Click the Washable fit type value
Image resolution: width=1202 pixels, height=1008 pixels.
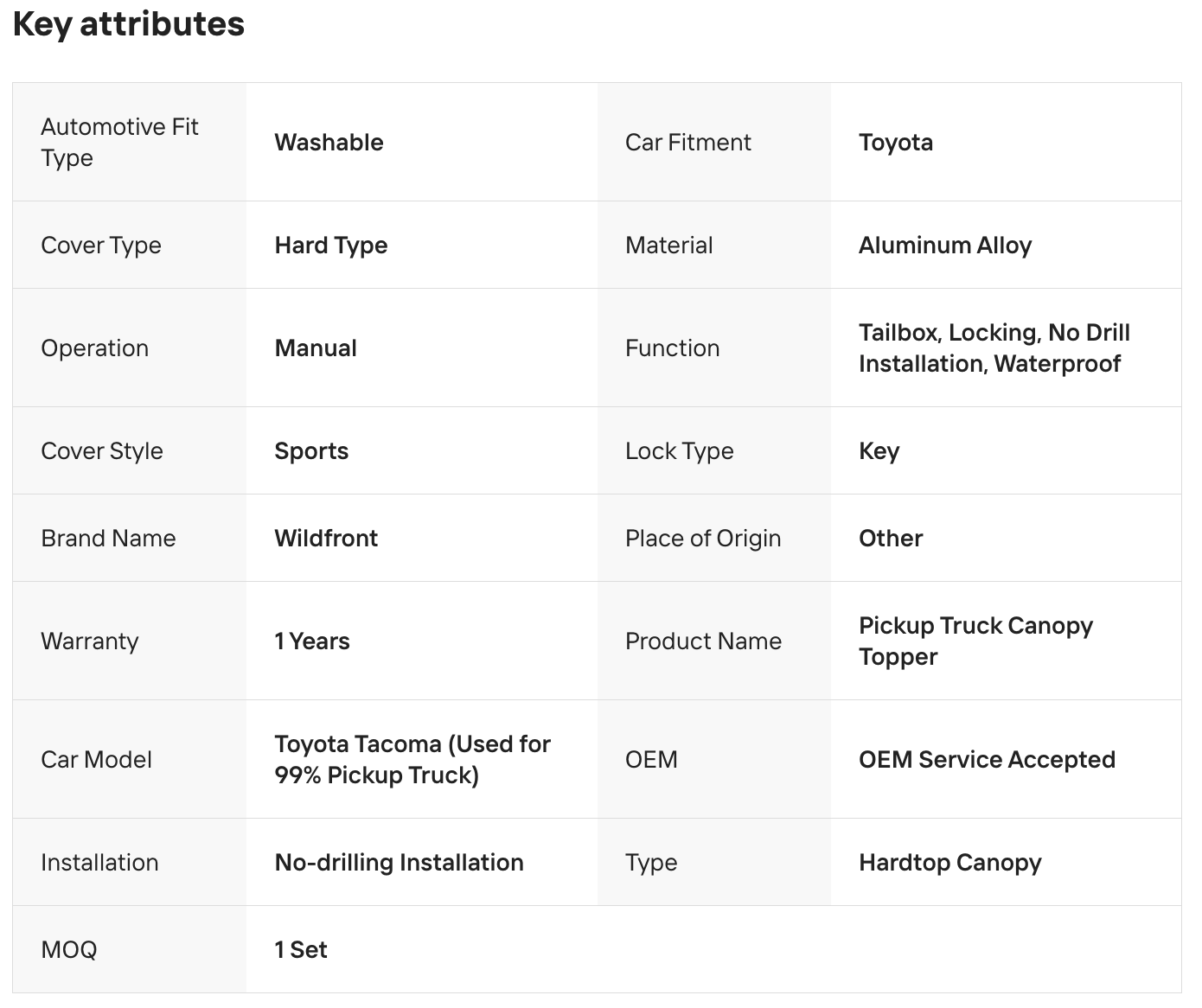pos(329,143)
